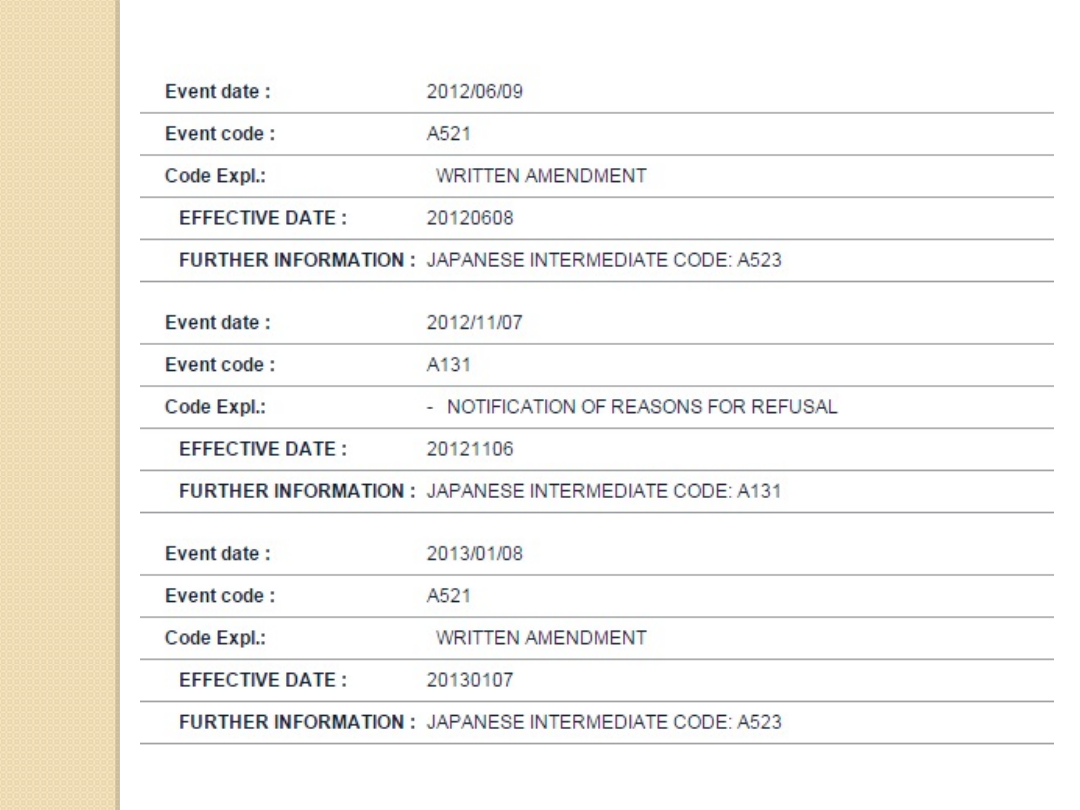Click the Event date label beside 2012/06/09
This screenshot has width=1080, height=810.
tap(220, 93)
